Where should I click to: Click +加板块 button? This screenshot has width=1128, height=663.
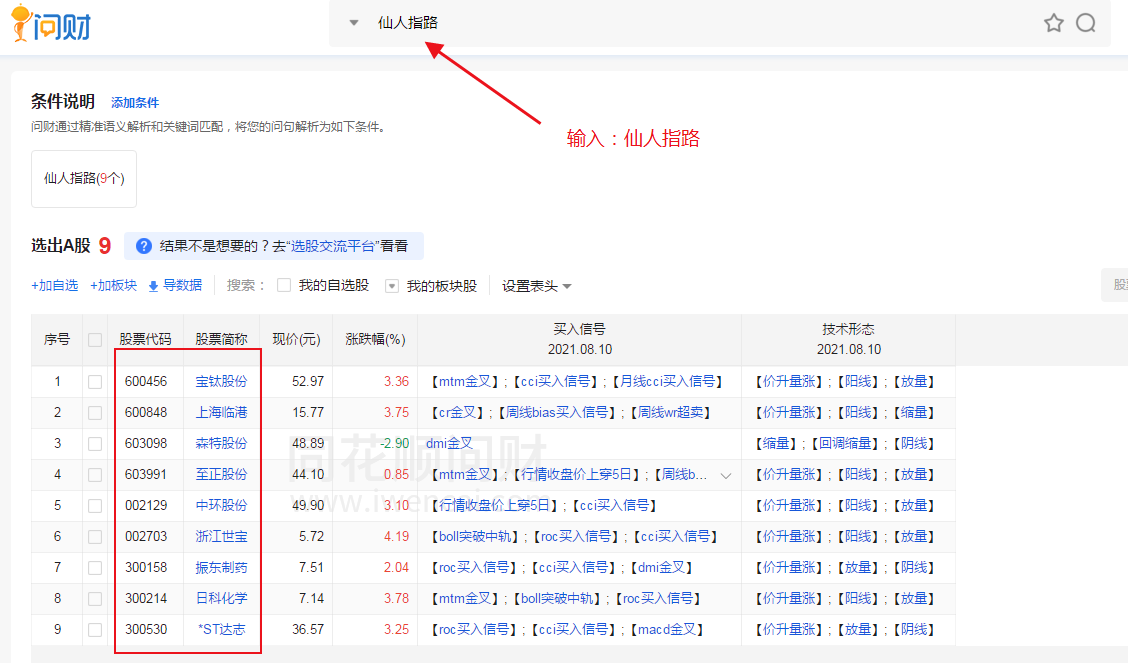click(113, 285)
